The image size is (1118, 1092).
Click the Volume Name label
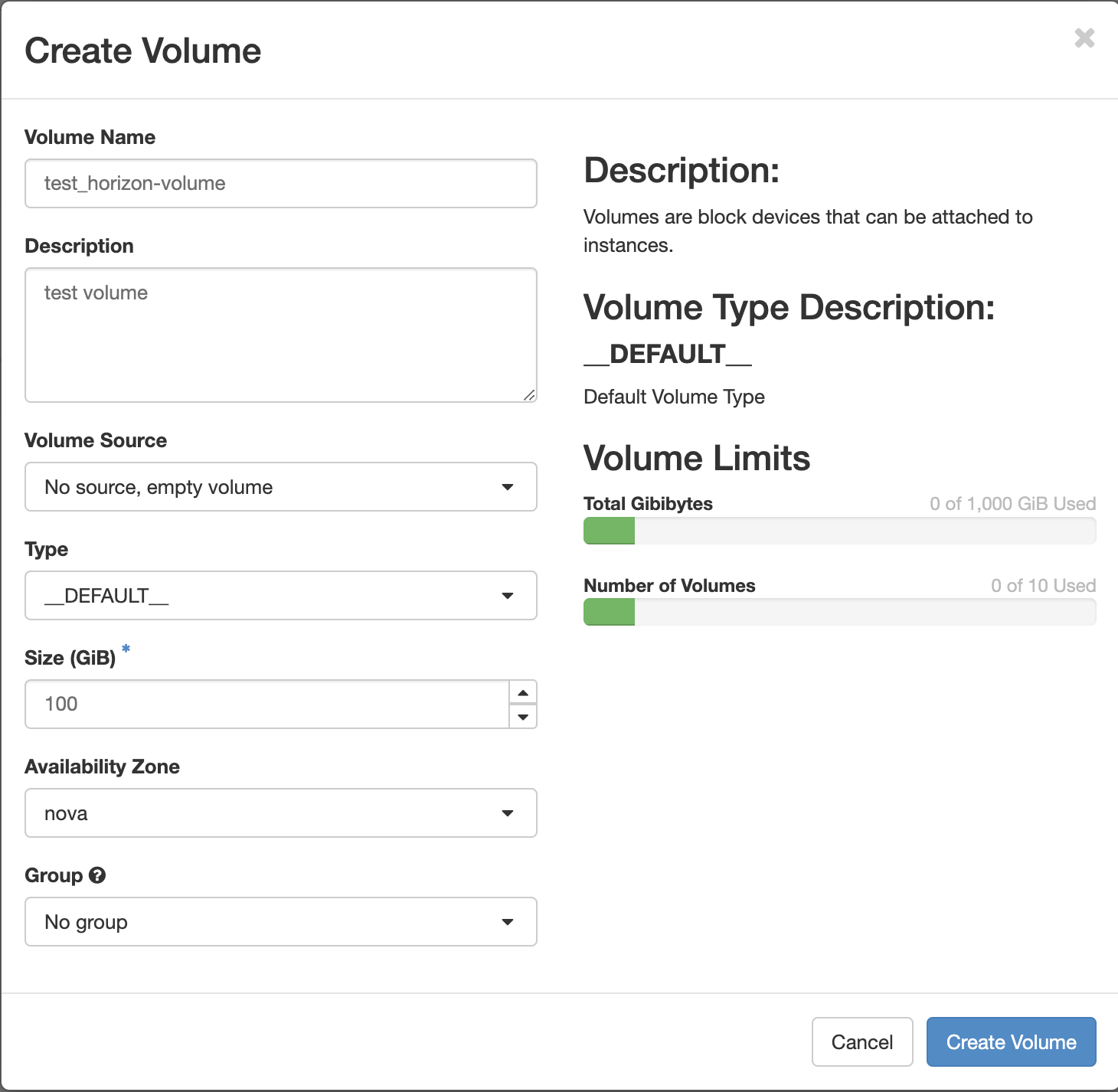[x=90, y=138]
